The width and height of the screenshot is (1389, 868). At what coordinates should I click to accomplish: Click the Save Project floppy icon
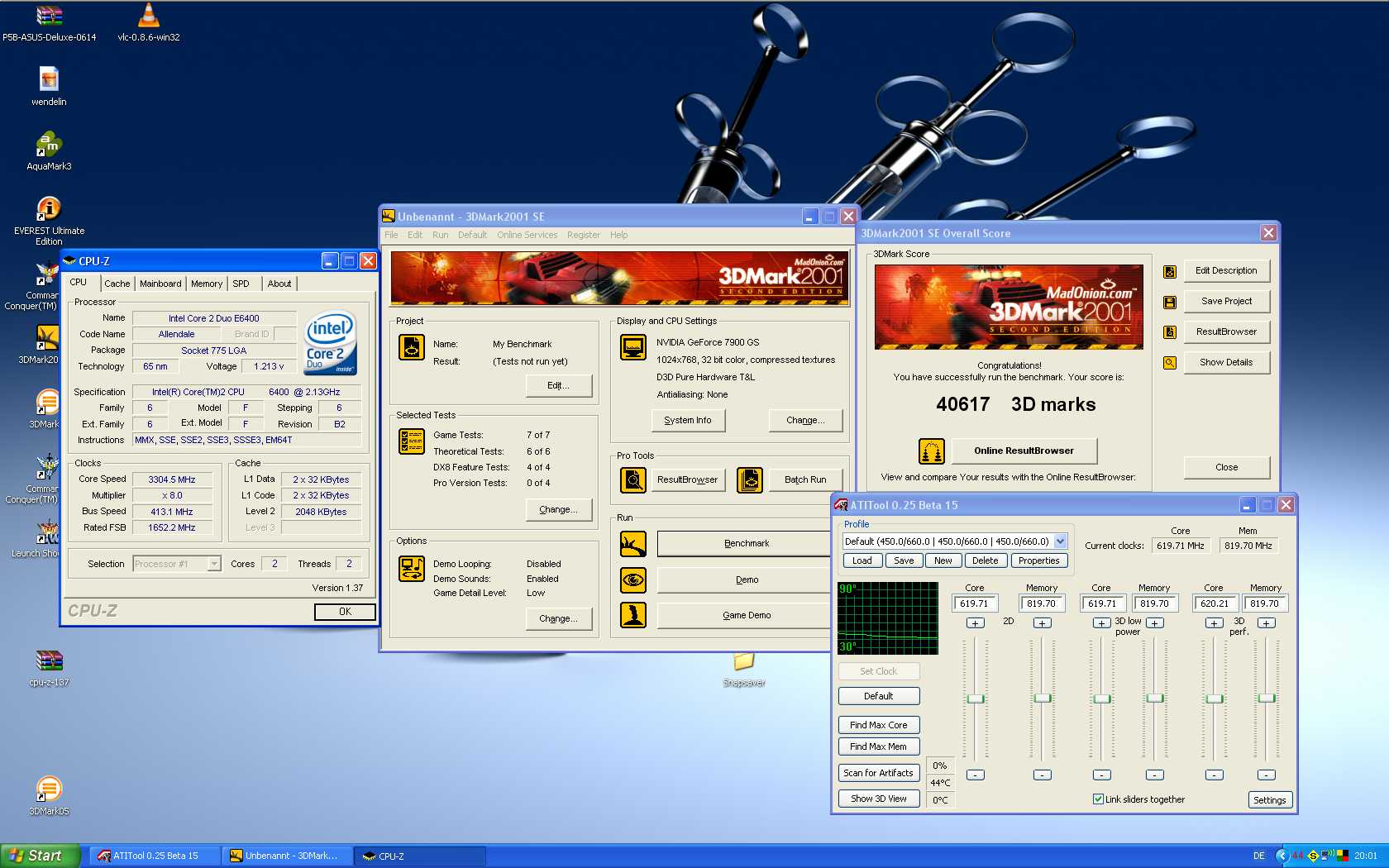(1170, 302)
